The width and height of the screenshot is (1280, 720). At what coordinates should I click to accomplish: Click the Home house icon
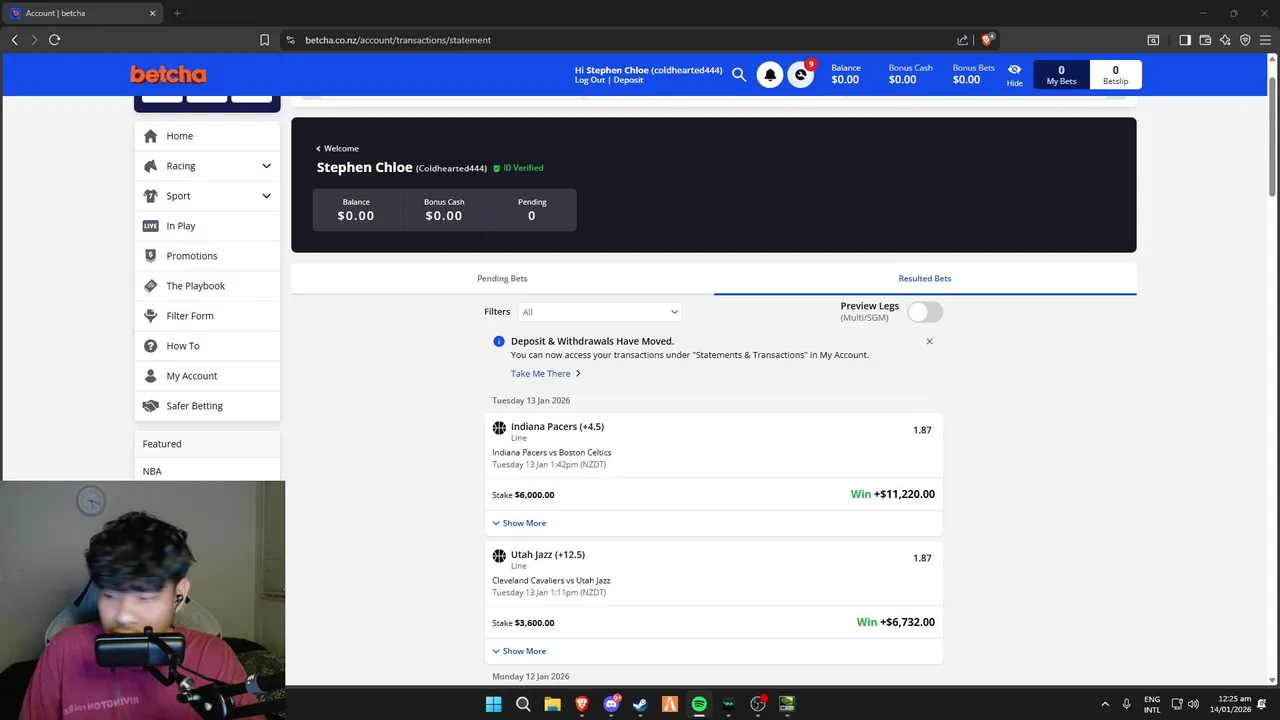[x=151, y=136]
